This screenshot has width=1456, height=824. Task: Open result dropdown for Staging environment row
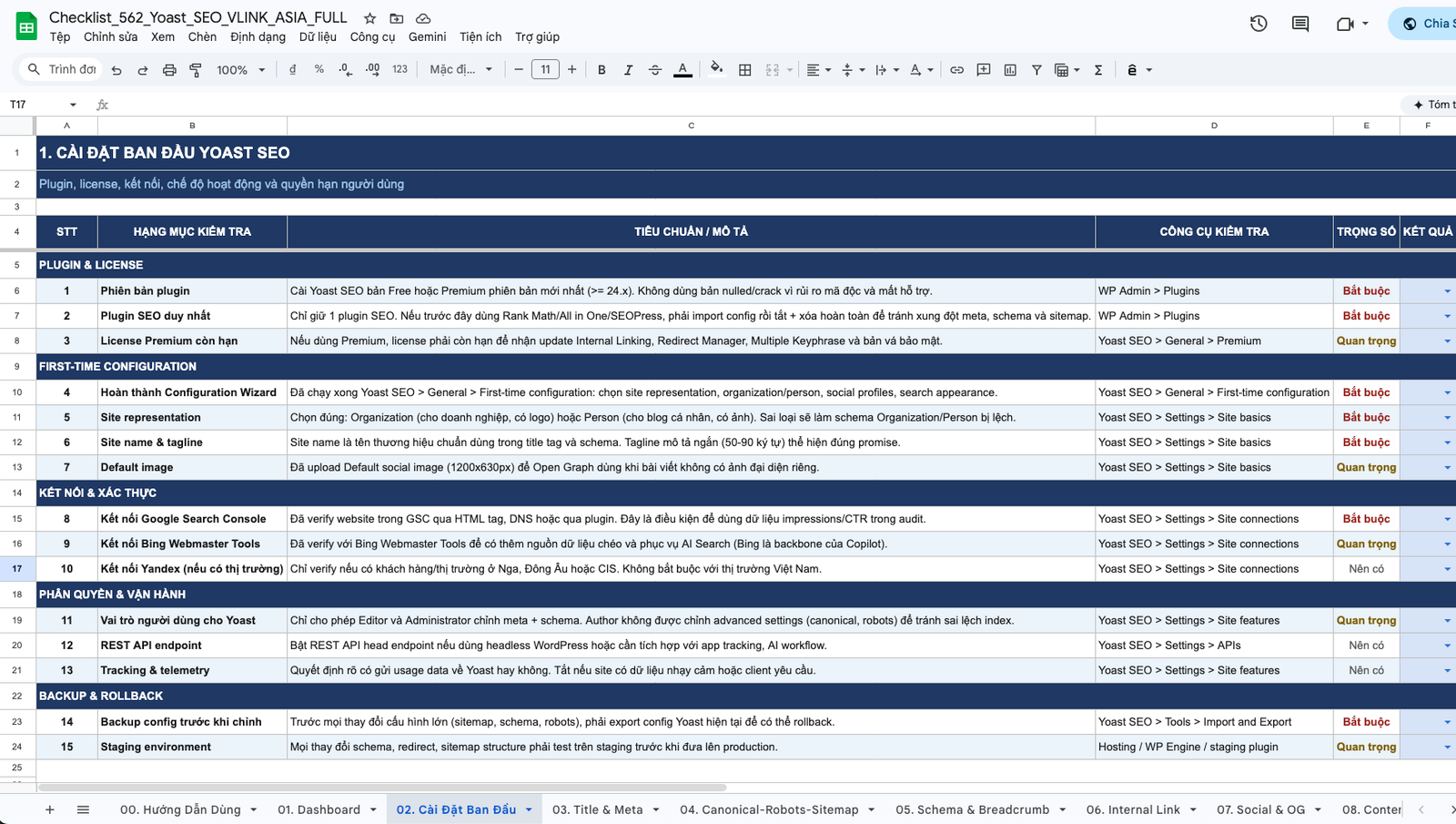tap(1447, 748)
